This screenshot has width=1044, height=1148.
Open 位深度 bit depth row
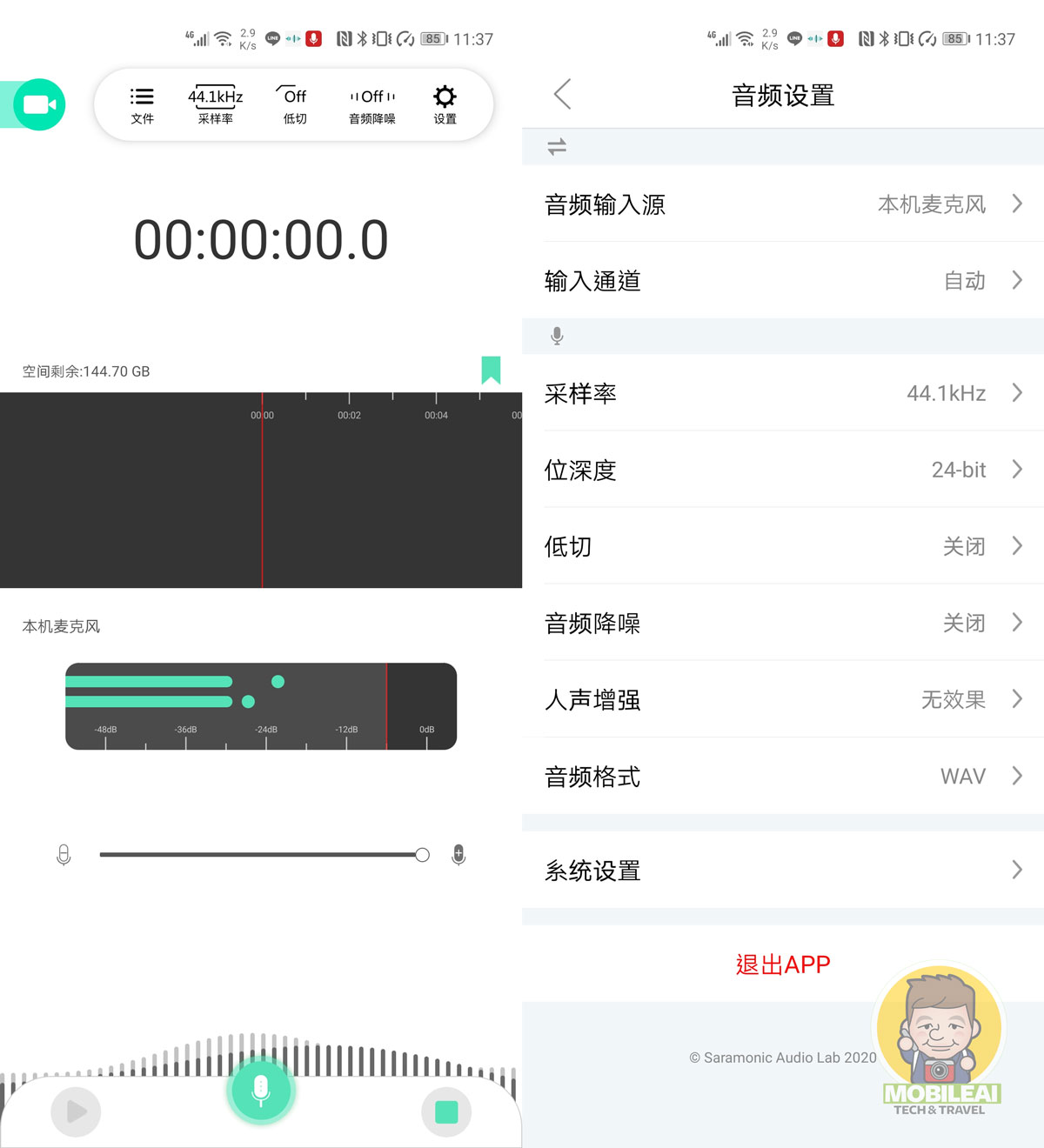783,470
